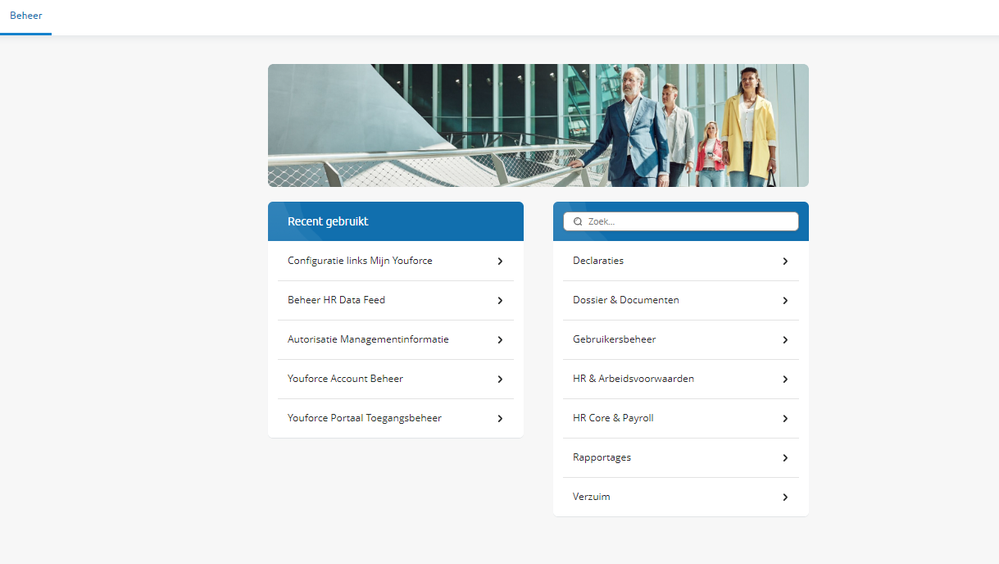Open Autorisatie Managementinformatie
The height and width of the screenshot is (564, 999).
tap(396, 340)
